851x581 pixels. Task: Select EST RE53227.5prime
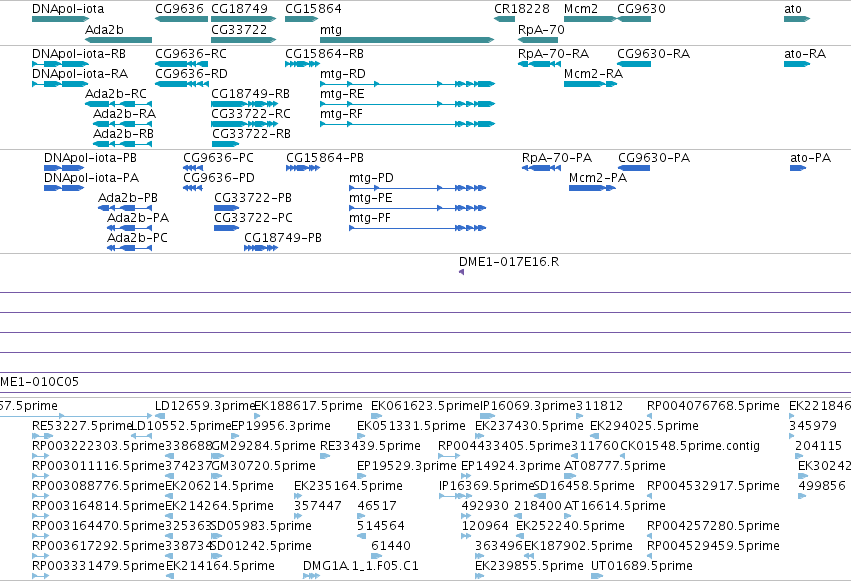point(42,436)
